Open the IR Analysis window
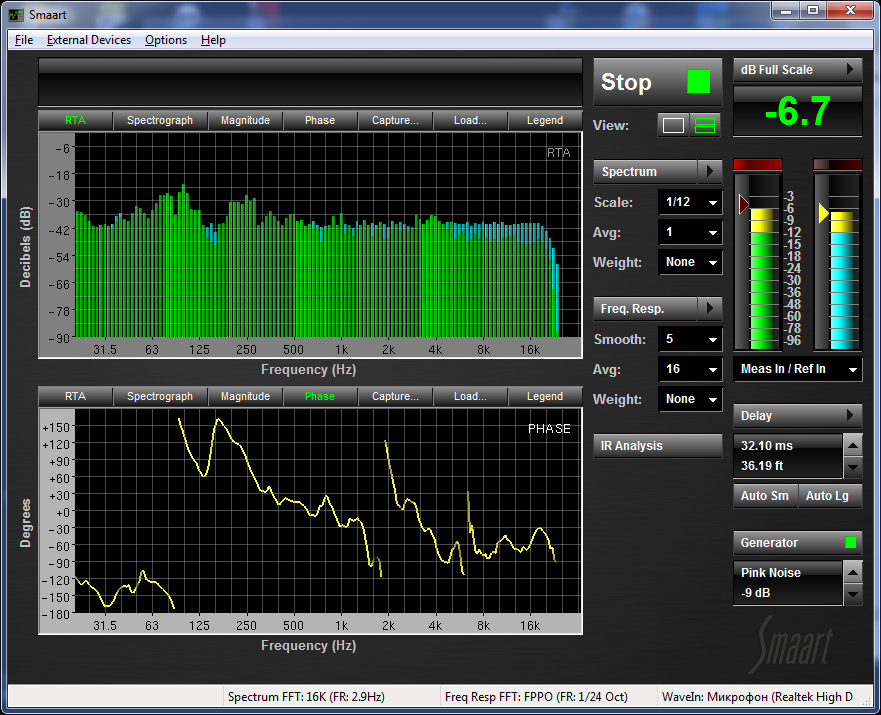 [x=657, y=446]
